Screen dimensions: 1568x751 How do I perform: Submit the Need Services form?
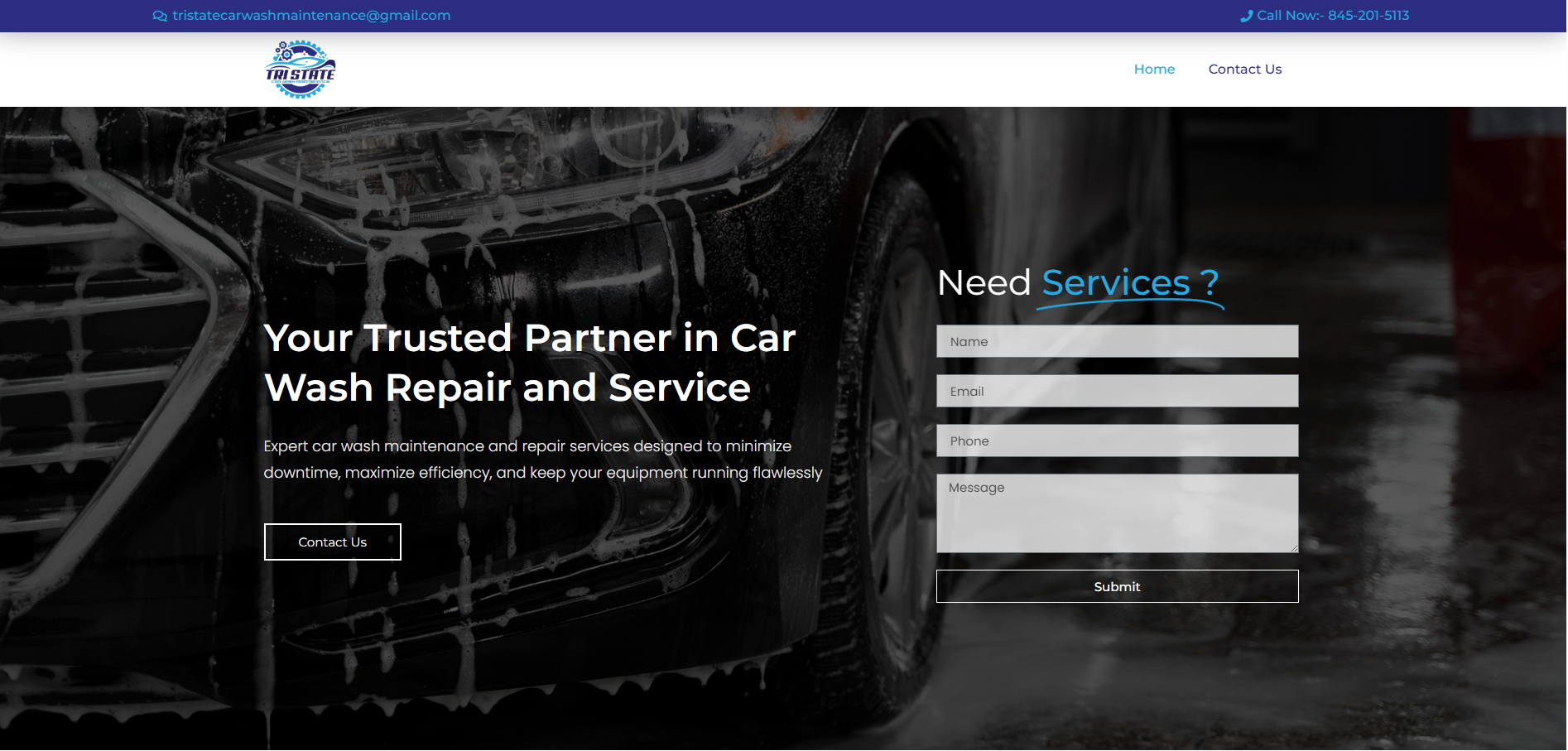(x=1117, y=586)
